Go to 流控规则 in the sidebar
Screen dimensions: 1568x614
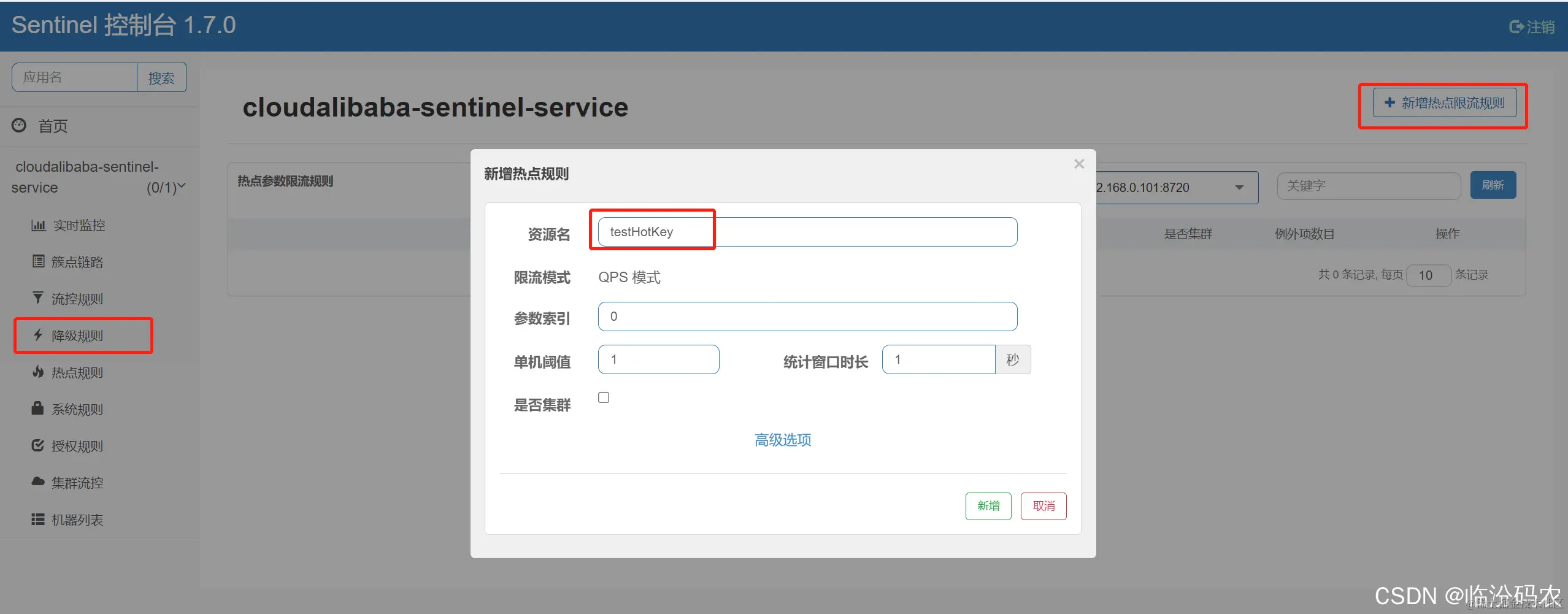point(77,299)
